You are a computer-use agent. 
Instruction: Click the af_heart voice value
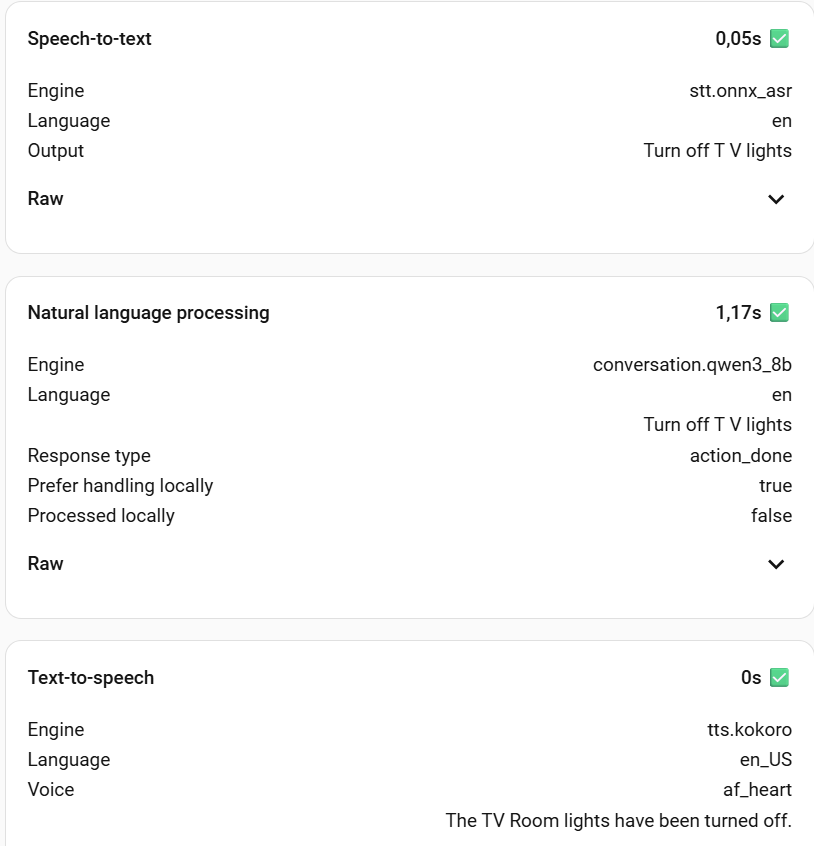point(757,790)
